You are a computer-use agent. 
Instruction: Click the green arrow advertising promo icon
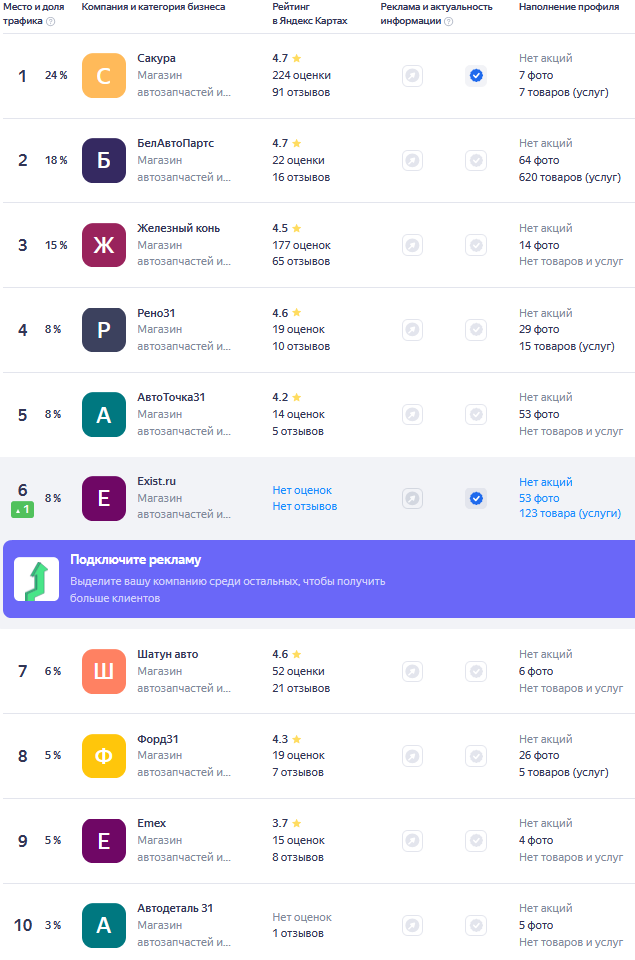click(x=37, y=579)
